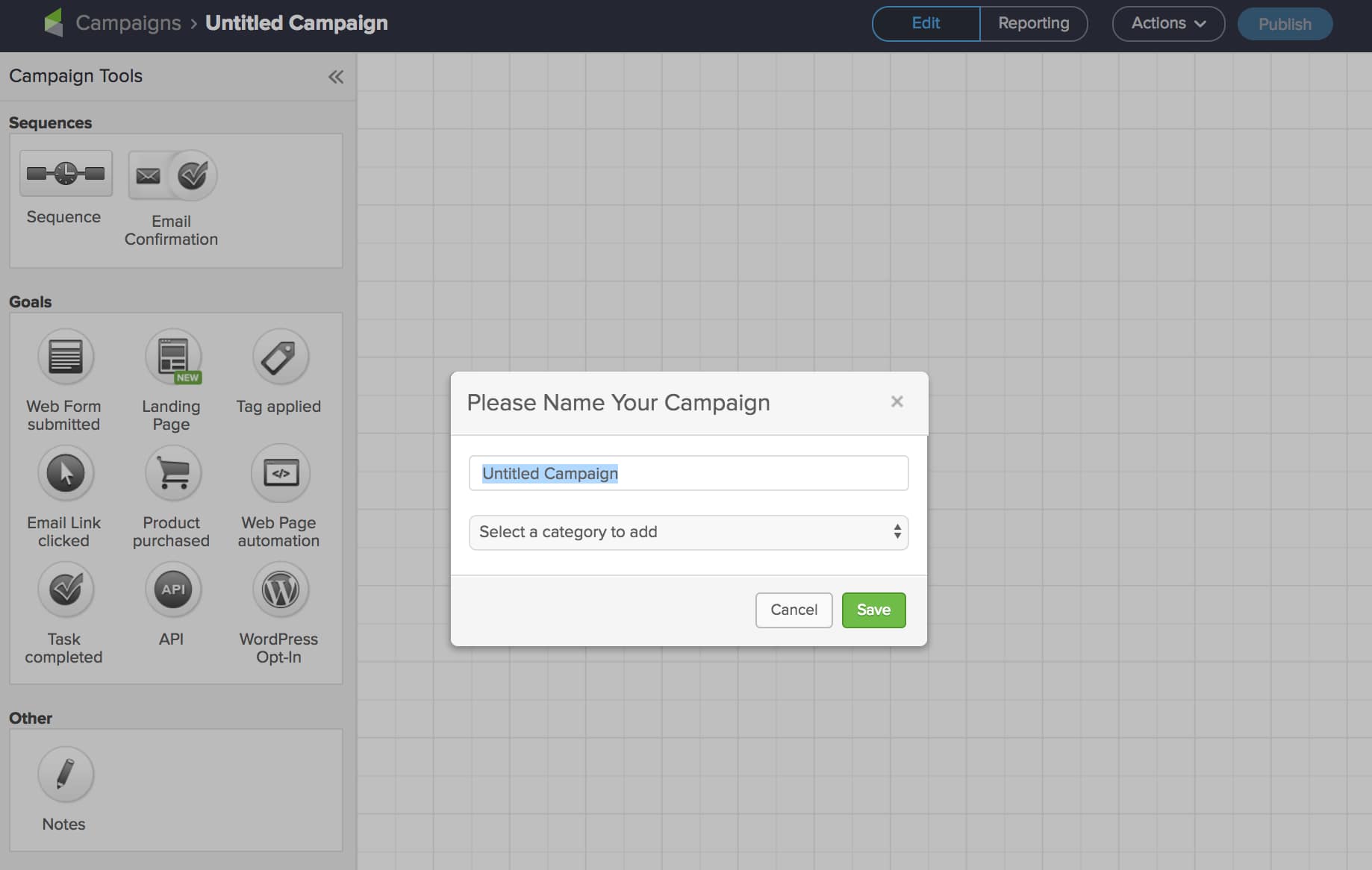The image size is (1372, 870).
Task: Select the Email Confirmation tool
Action: [171, 176]
